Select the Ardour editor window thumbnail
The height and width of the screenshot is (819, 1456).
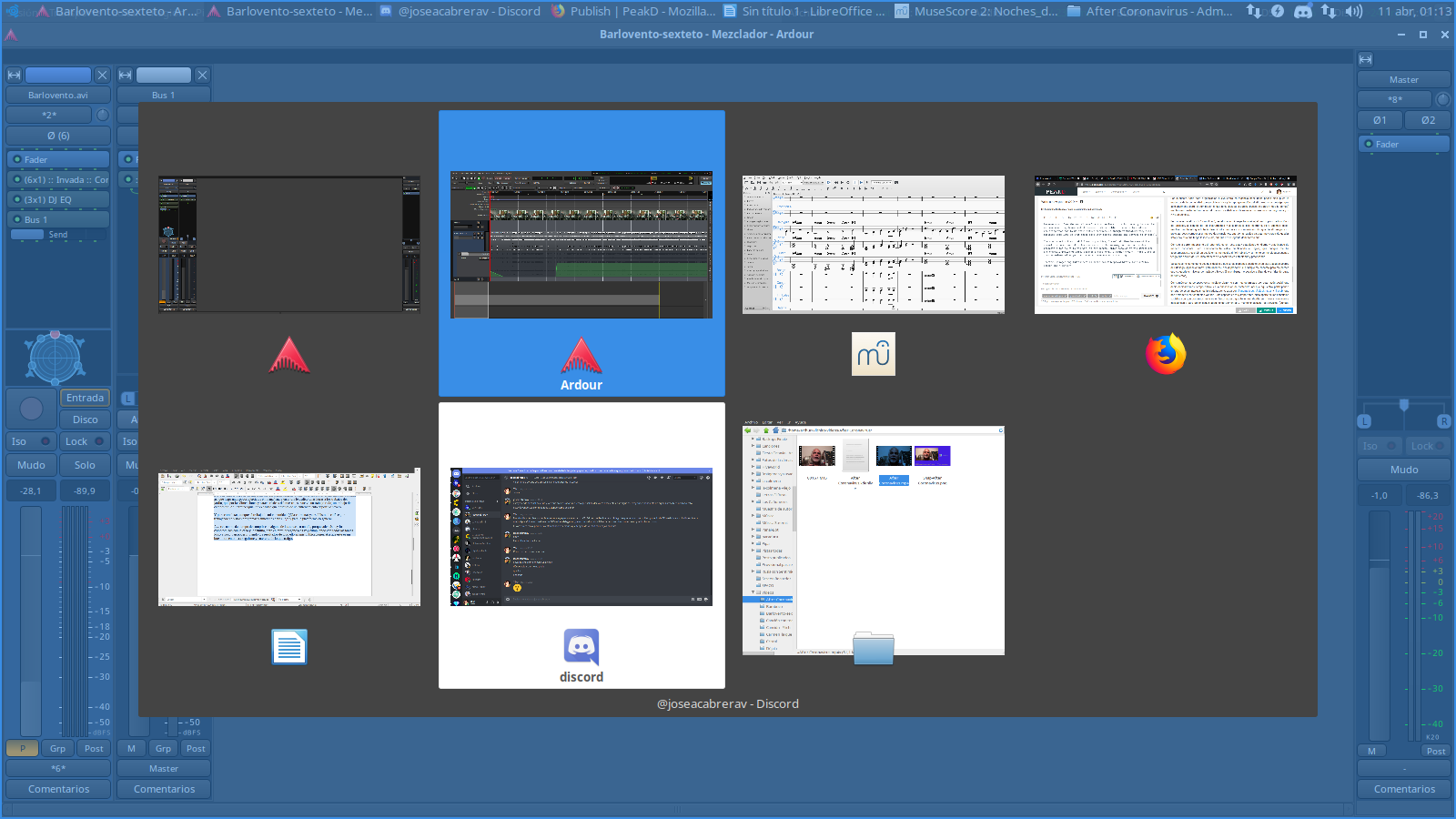581,245
